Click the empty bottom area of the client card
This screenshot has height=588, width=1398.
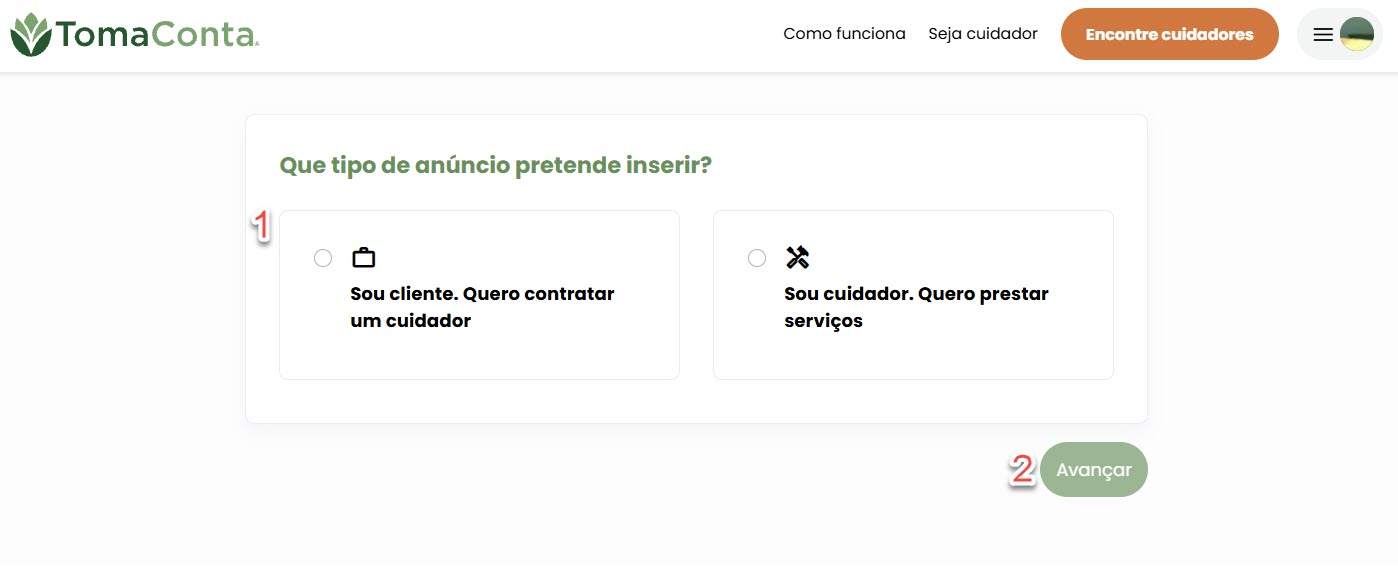click(479, 357)
